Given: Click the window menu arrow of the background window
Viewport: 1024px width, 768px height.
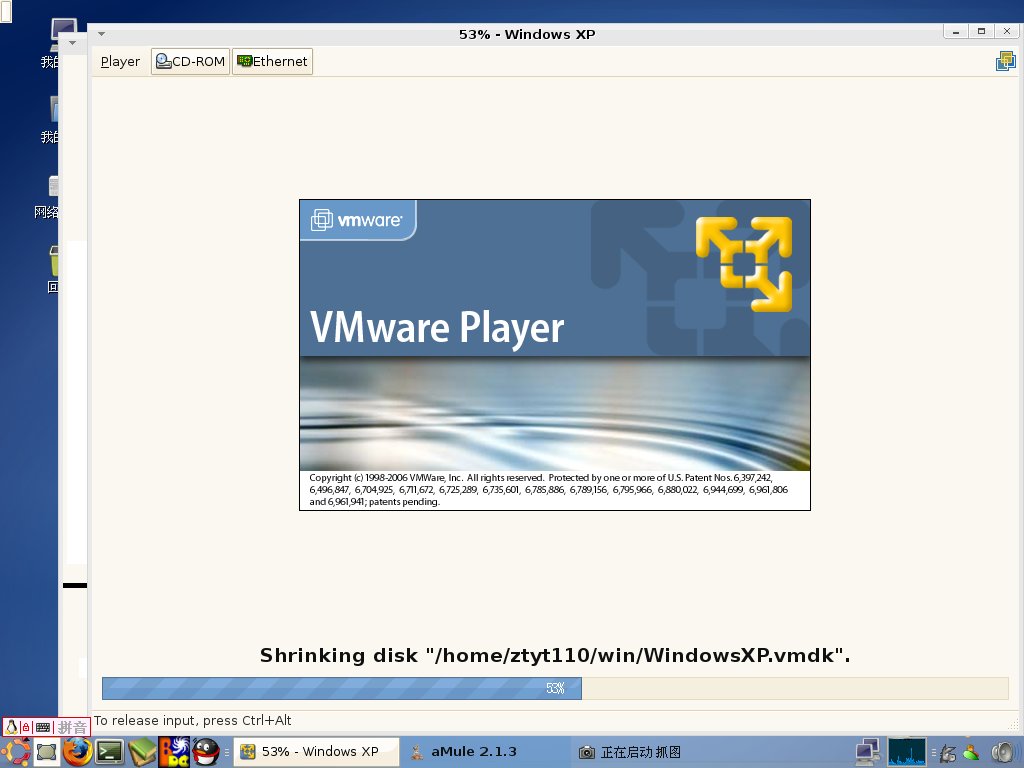Looking at the screenshot, I should (x=72, y=43).
